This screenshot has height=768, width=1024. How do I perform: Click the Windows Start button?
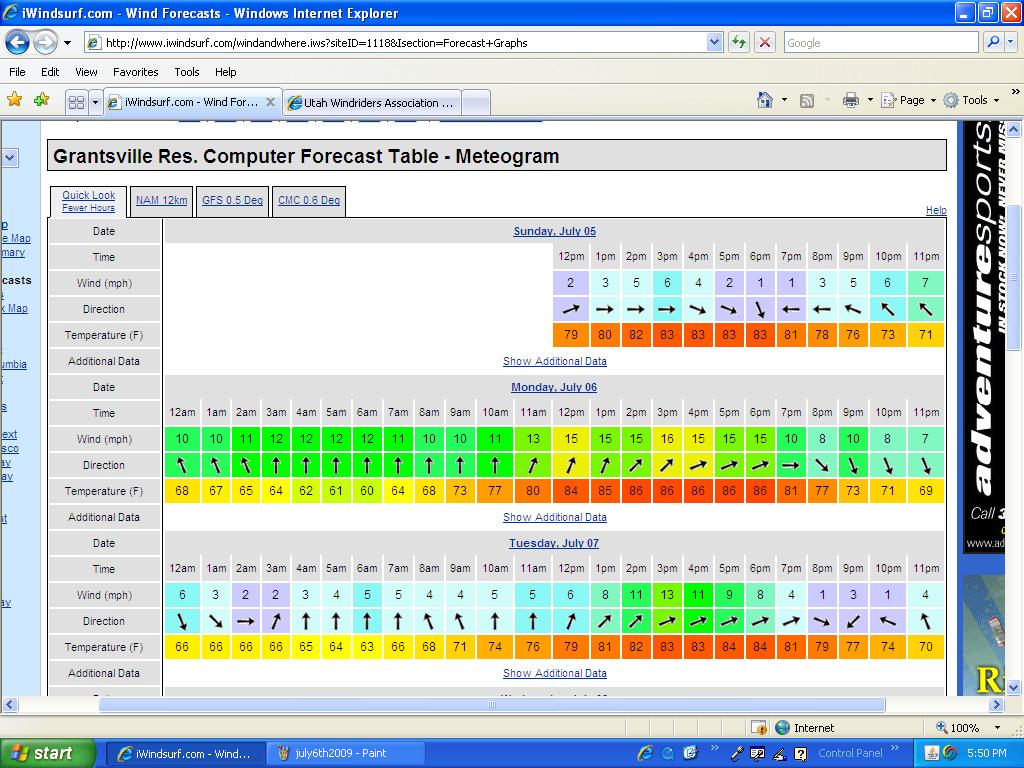click(47, 753)
